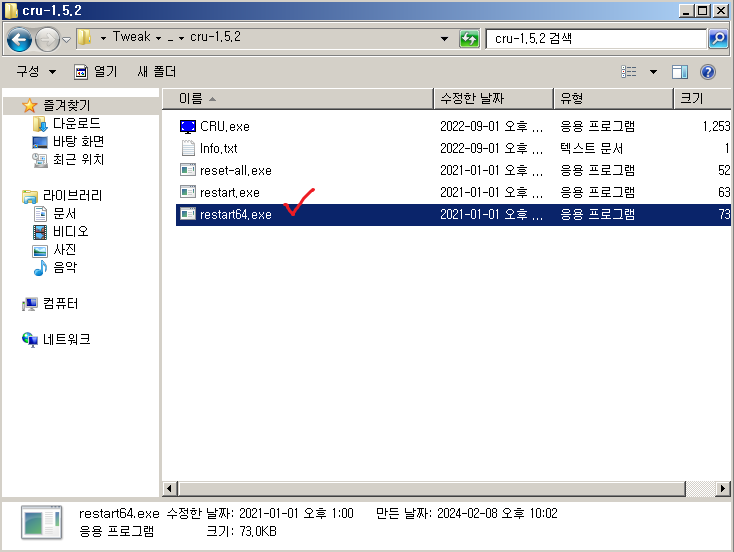Open the help question mark icon
Image resolution: width=734 pixels, height=552 pixels.
coord(708,72)
